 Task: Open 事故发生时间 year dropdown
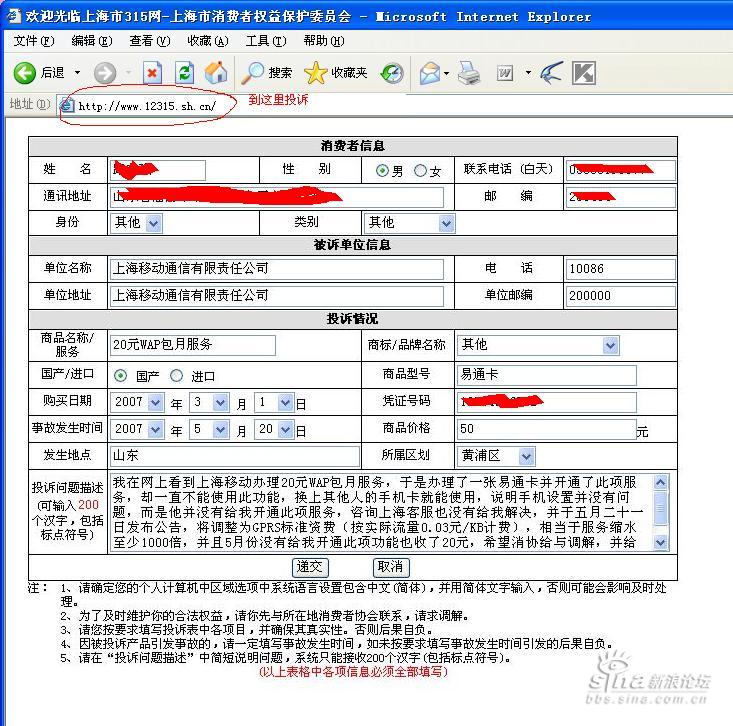tap(137, 429)
